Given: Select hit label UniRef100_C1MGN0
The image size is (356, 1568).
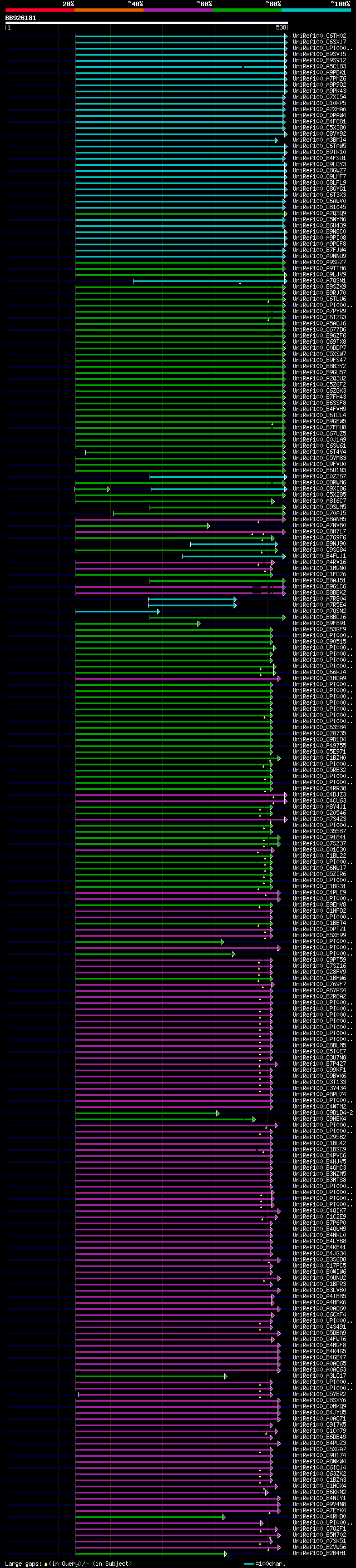Looking at the screenshot, I should coord(319,568).
